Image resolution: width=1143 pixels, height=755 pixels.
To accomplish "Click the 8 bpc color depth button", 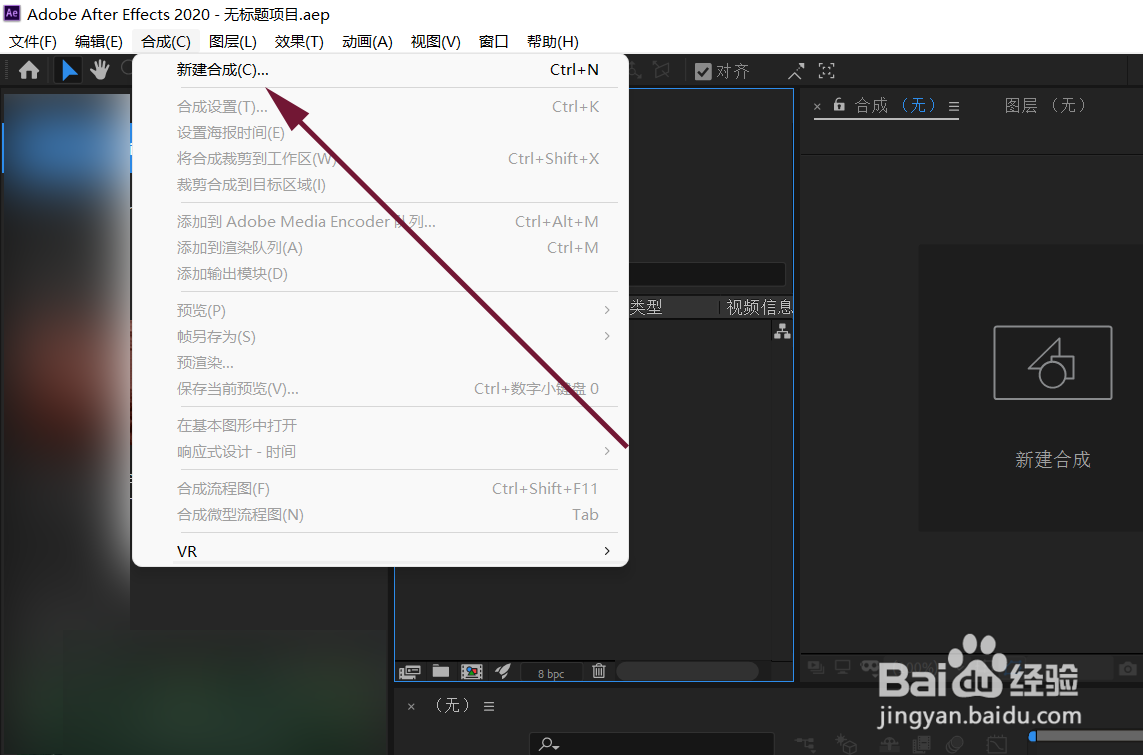I will 551,672.
